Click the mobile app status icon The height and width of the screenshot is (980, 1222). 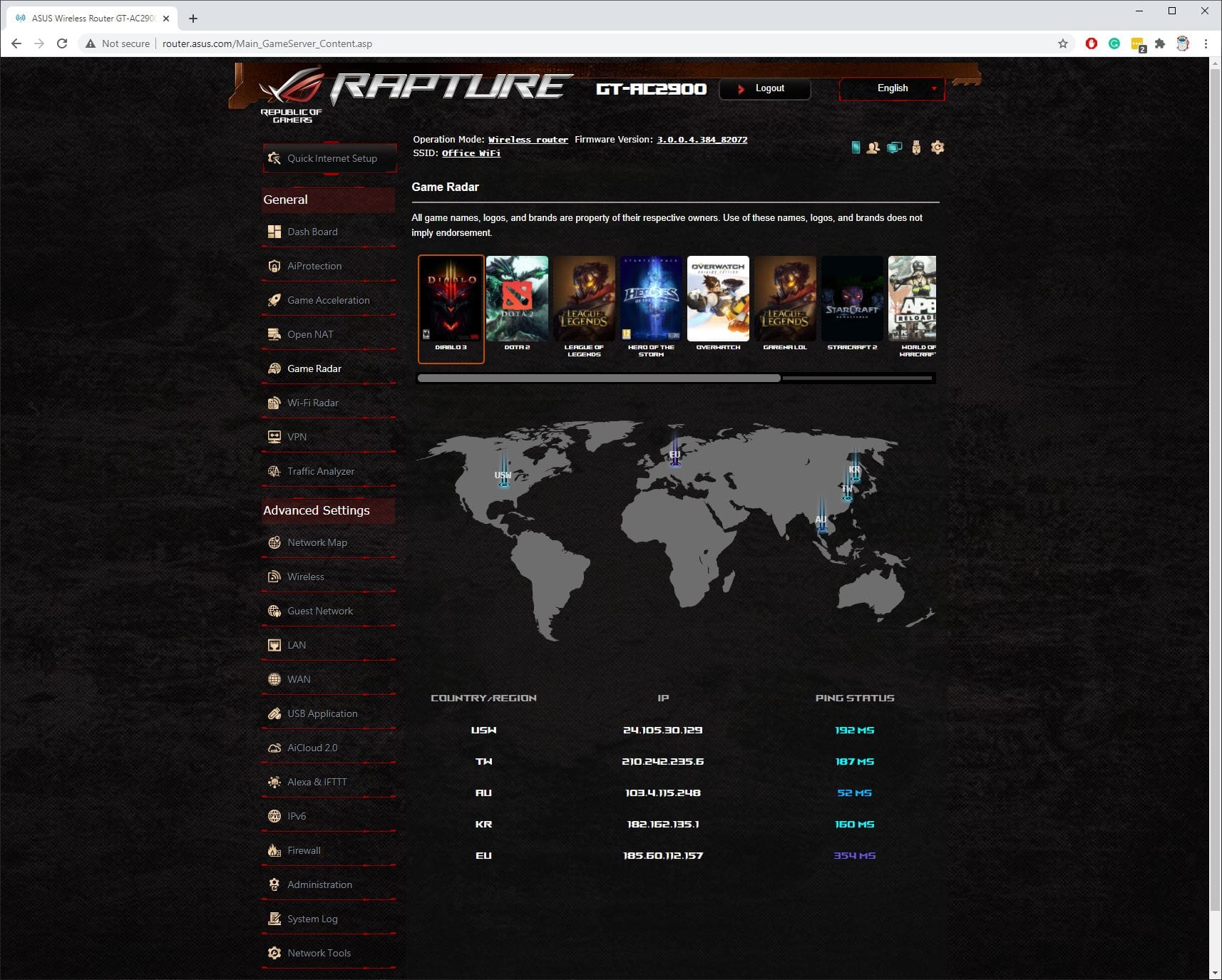856,148
